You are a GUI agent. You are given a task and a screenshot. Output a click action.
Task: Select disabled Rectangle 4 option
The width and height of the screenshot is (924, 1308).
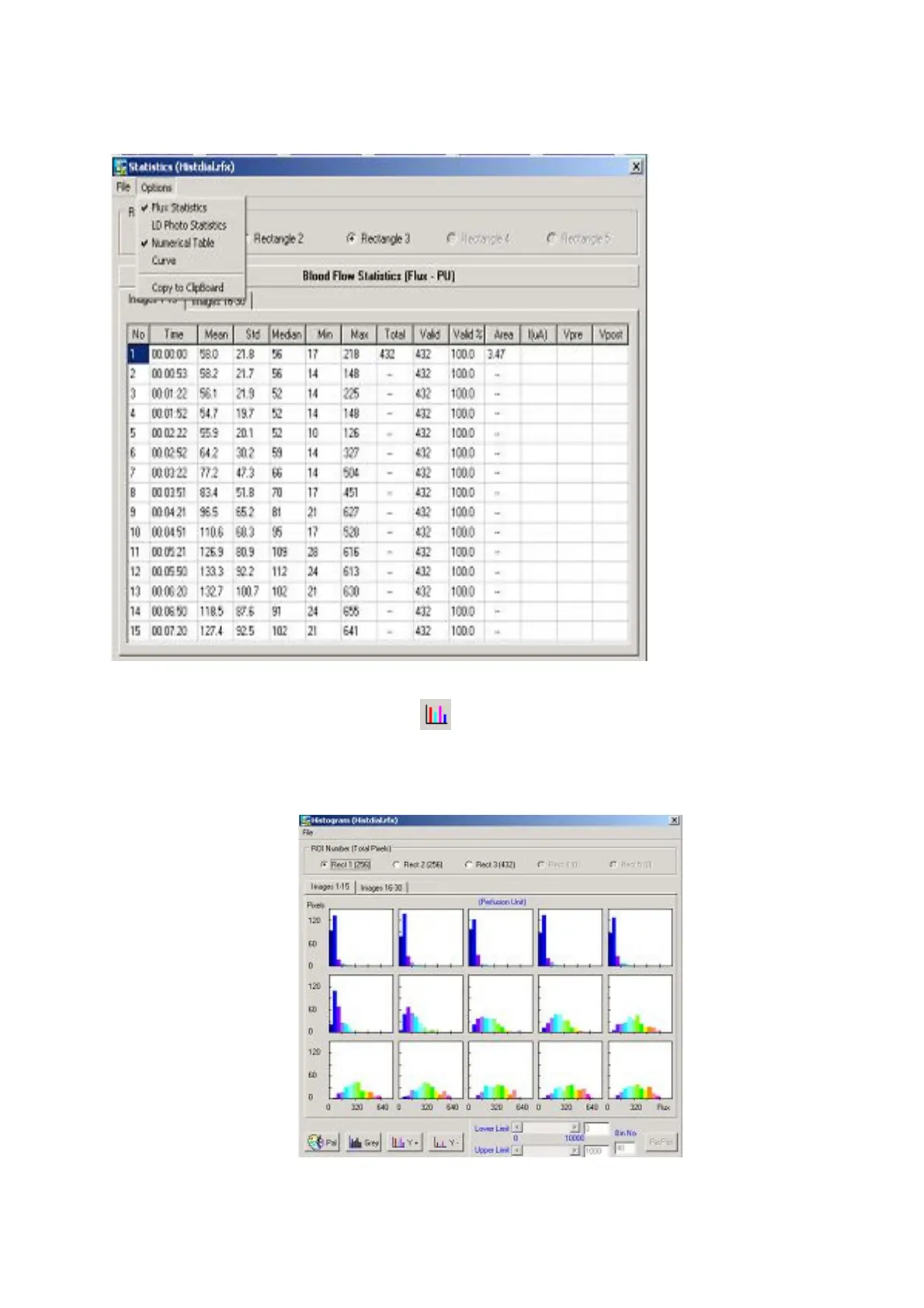[478, 238]
